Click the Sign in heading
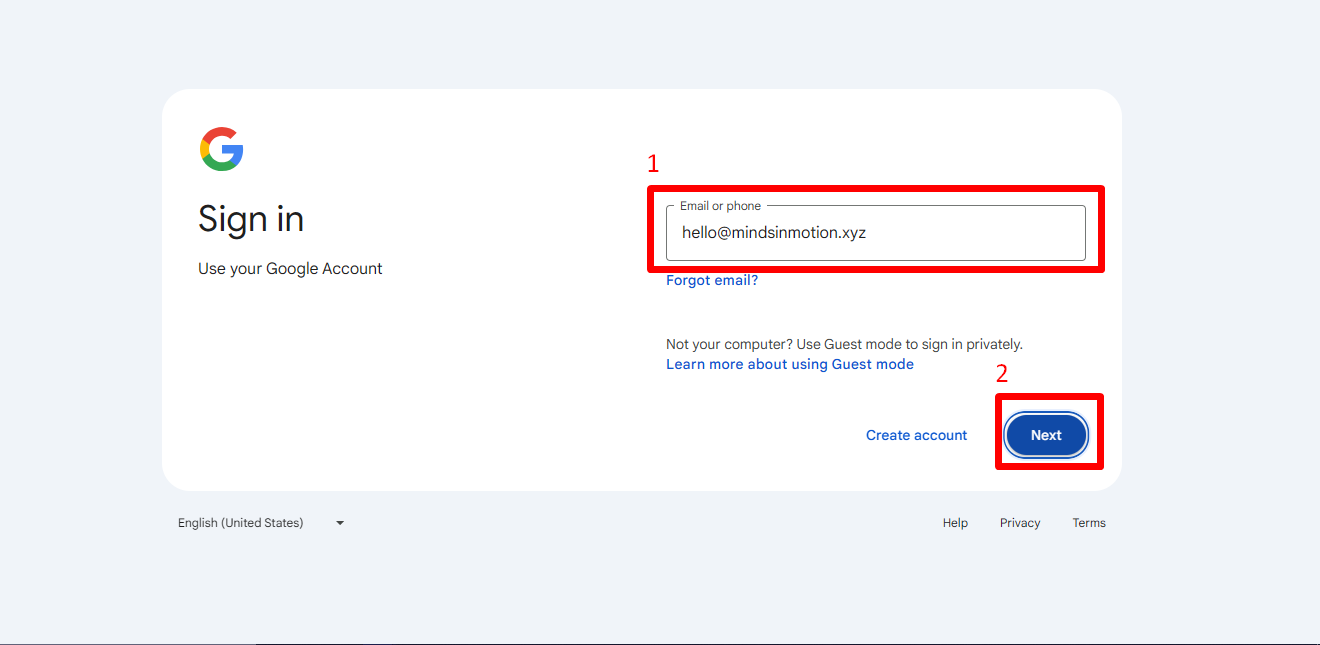This screenshot has height=645, width=1320. [x=251, y=219]
